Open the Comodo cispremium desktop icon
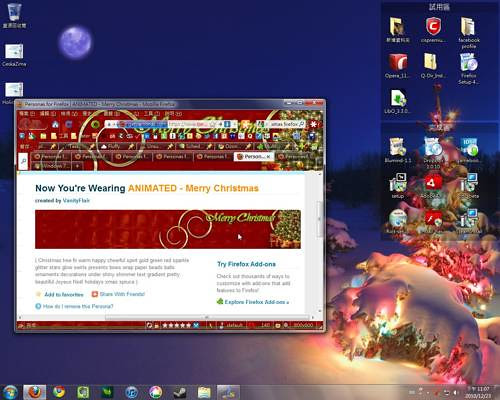Screen dimensions: 500x400 (433, 30)
